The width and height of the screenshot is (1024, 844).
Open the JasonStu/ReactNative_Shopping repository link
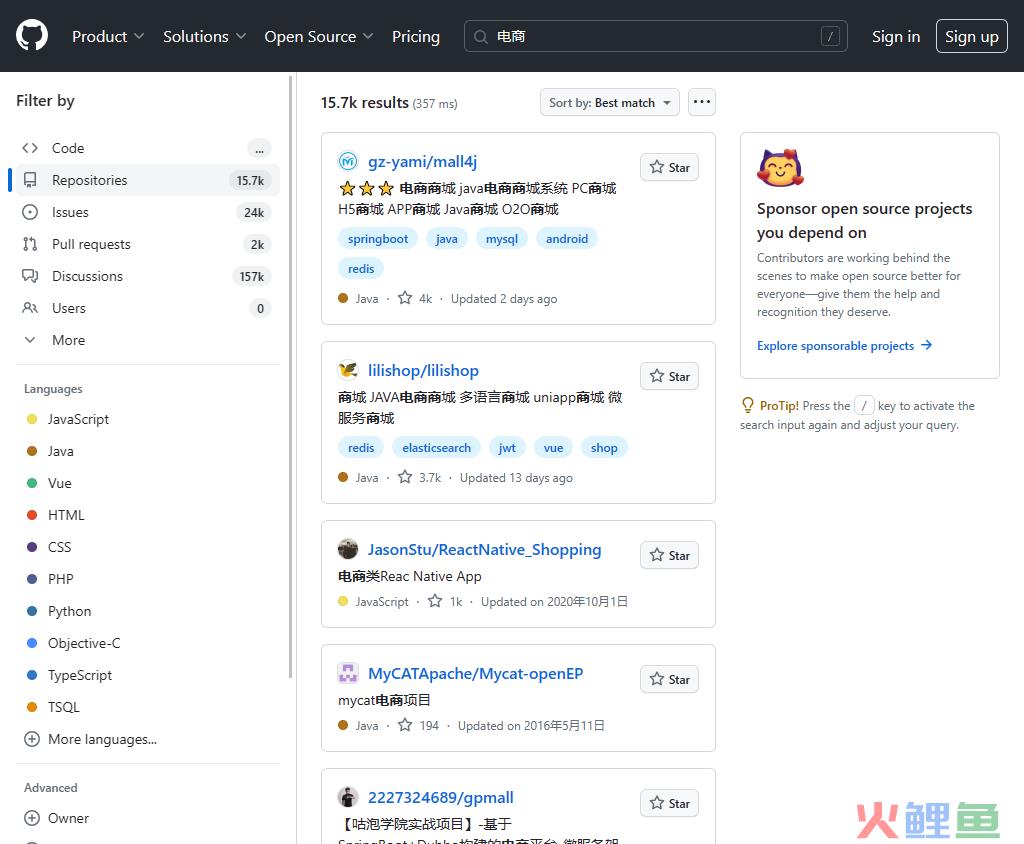pyautogui.click(x=485, y=550)
